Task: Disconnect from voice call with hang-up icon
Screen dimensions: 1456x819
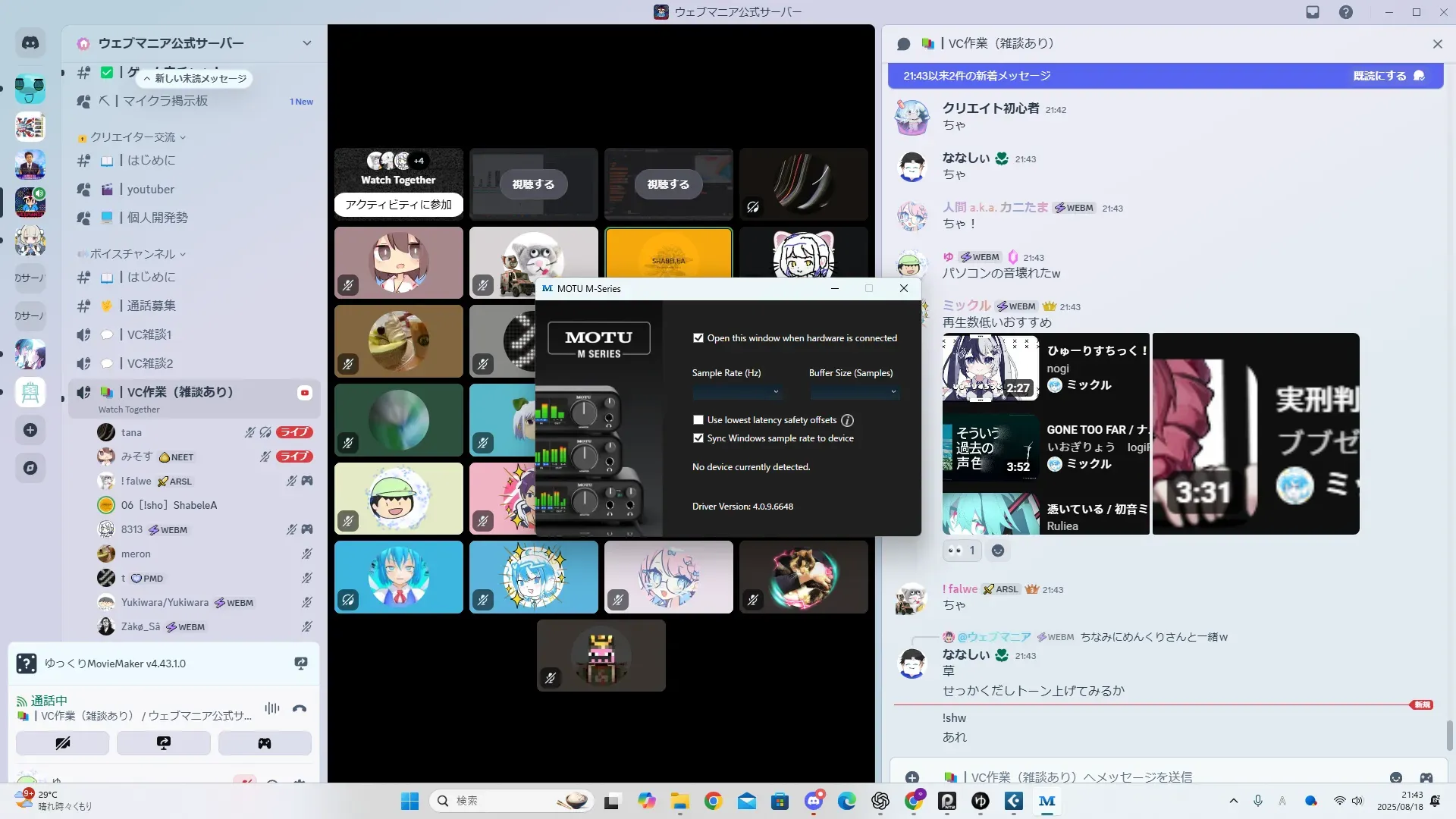Action: 300,709
